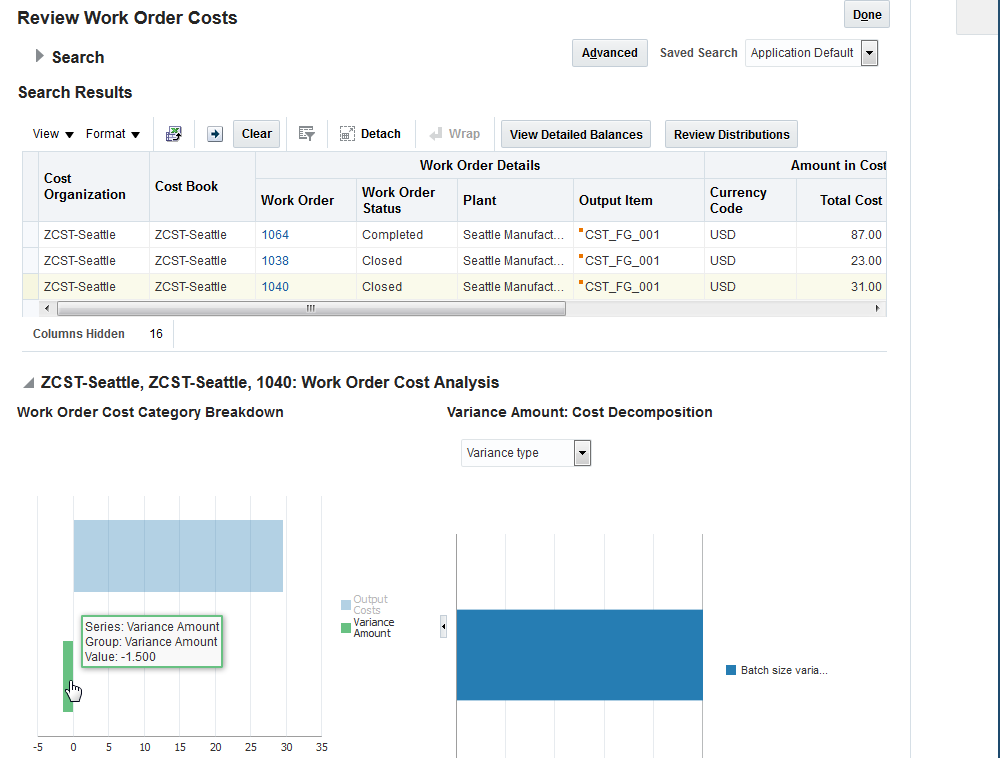Expand the Search section

point(40,56)
